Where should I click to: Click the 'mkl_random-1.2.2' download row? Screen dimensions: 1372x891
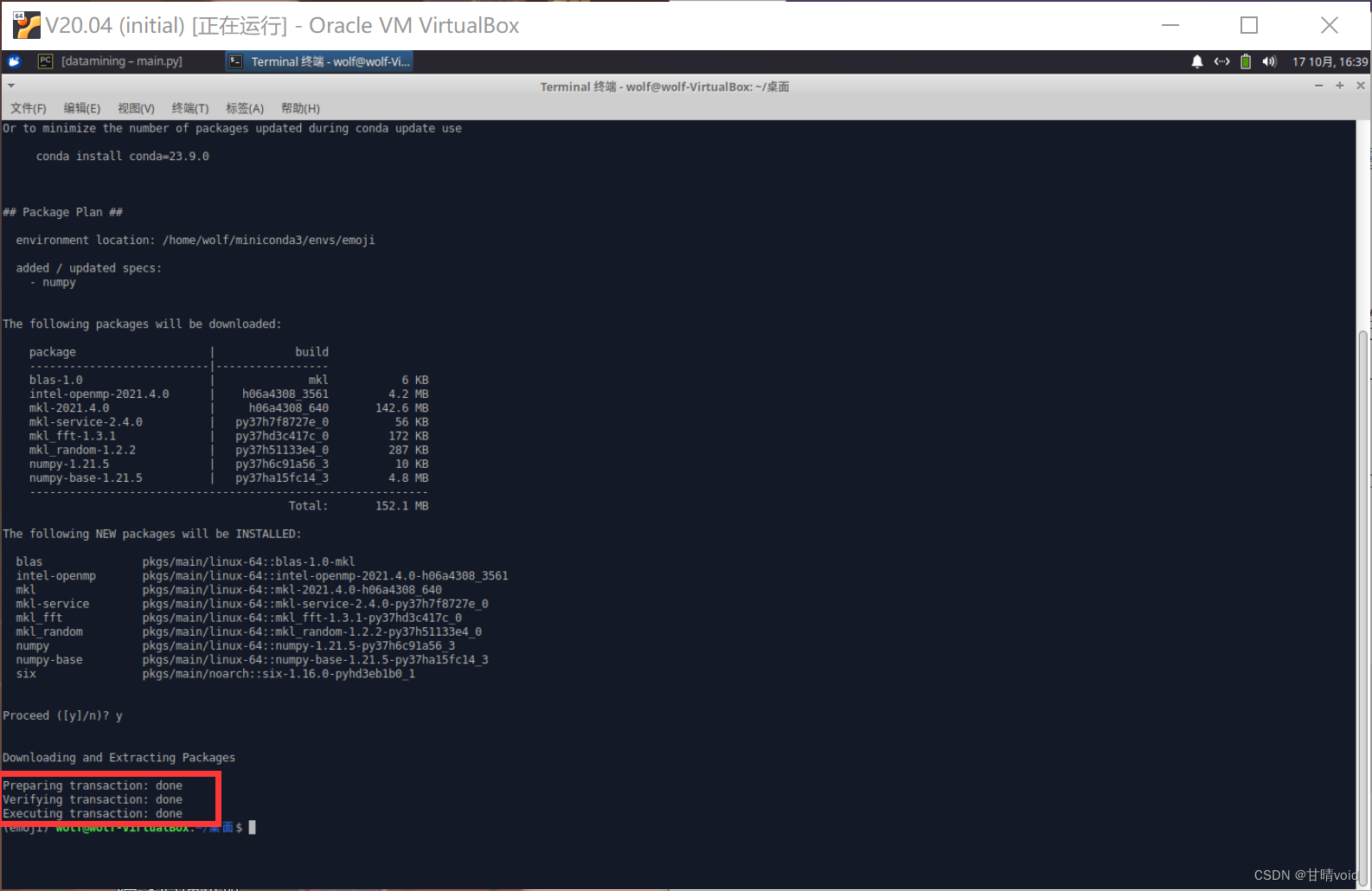click(x=229, y=450)
